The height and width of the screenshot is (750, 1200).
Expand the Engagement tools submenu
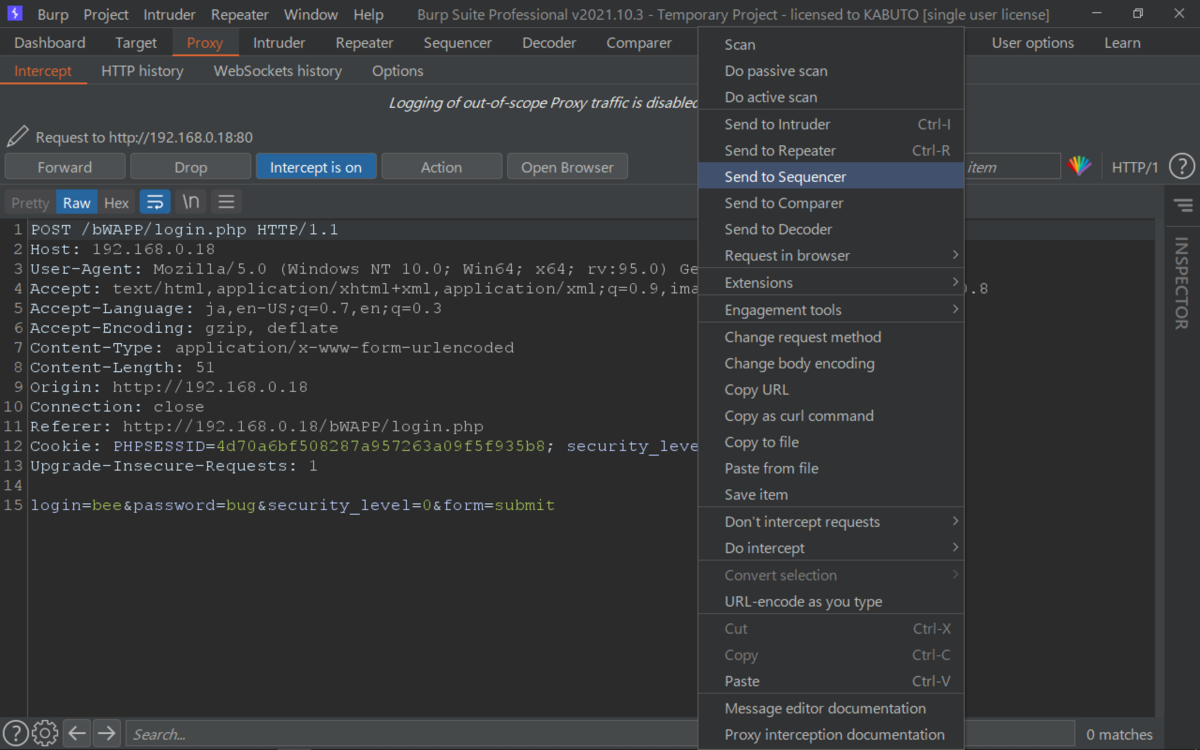831,309
